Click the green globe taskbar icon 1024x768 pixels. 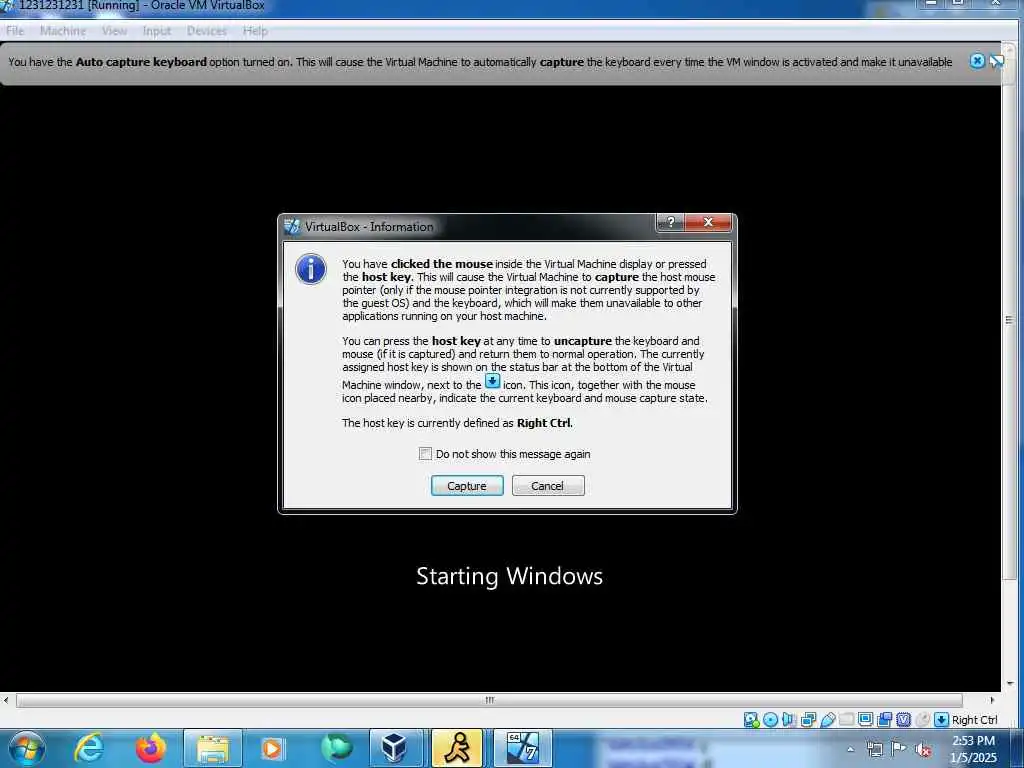(x=336, y=748)
